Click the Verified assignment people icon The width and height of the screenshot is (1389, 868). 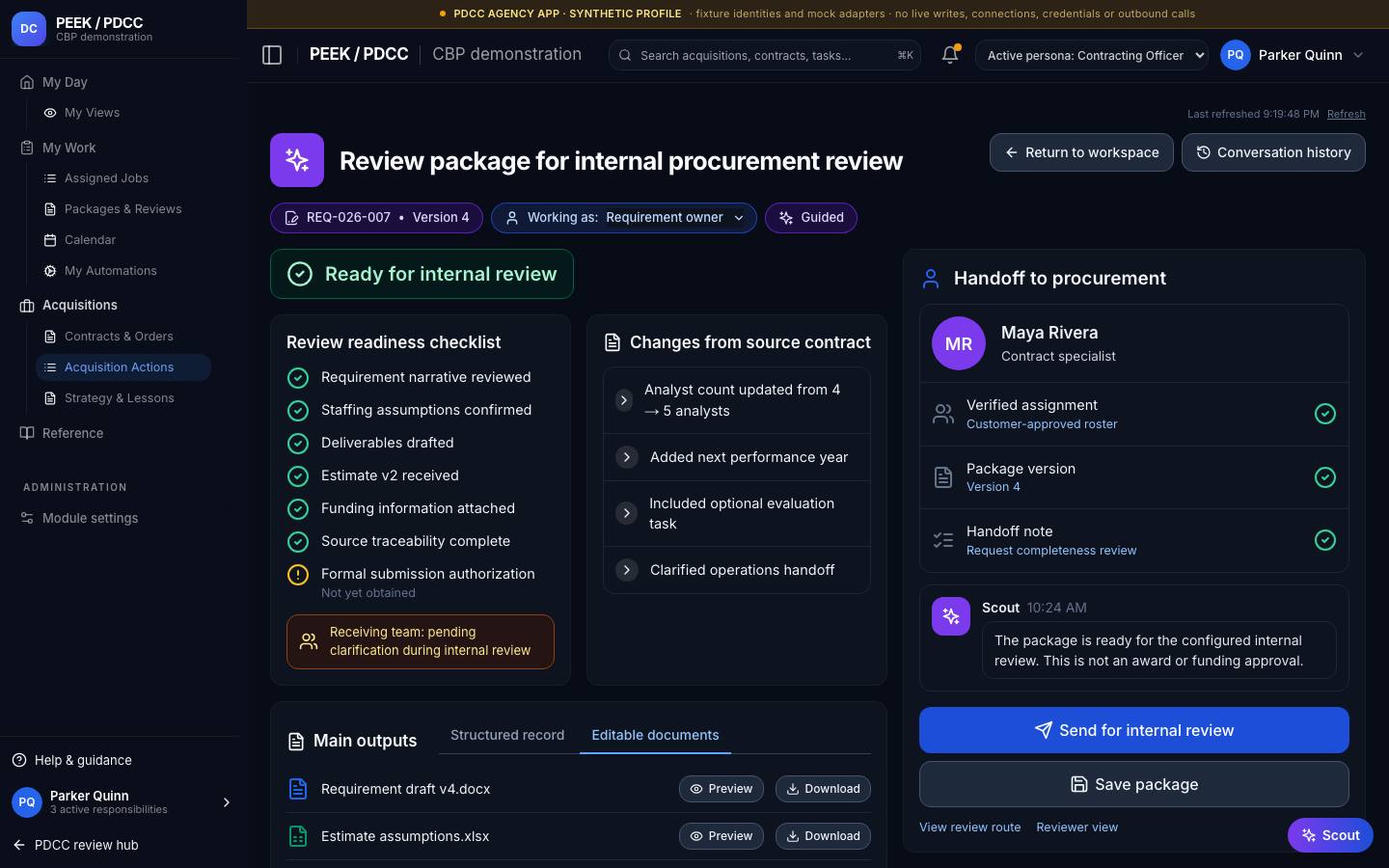point(943,414)
